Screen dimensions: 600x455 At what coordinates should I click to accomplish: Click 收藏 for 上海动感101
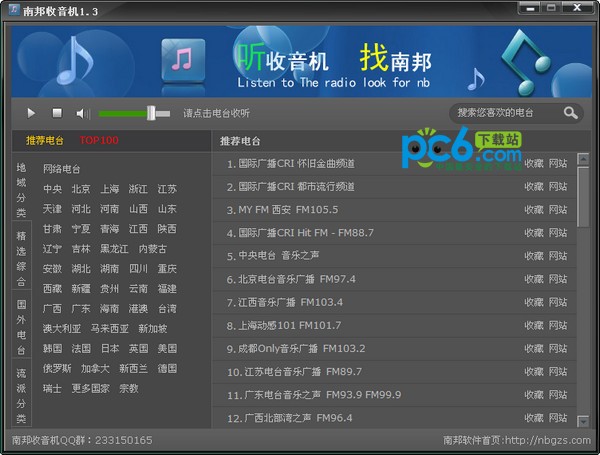click(x=534, y=325)
